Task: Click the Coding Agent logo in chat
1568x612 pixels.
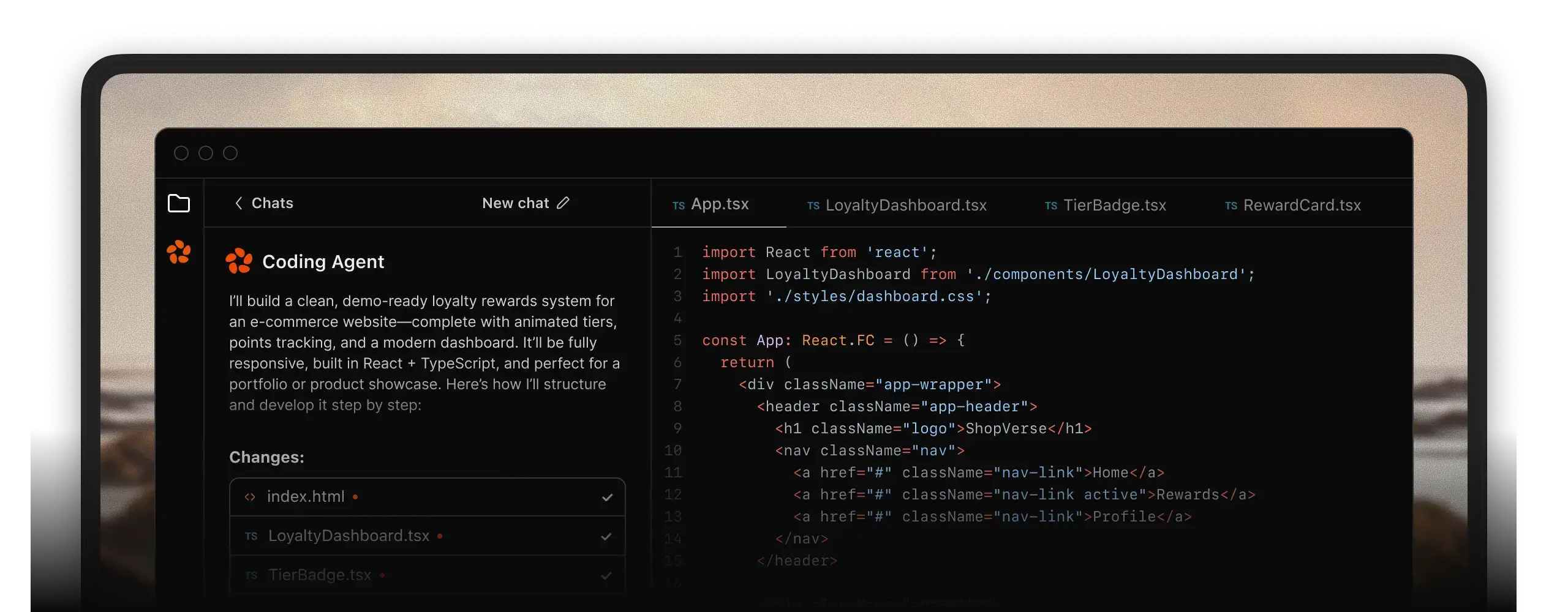Action: pos(239,261)
